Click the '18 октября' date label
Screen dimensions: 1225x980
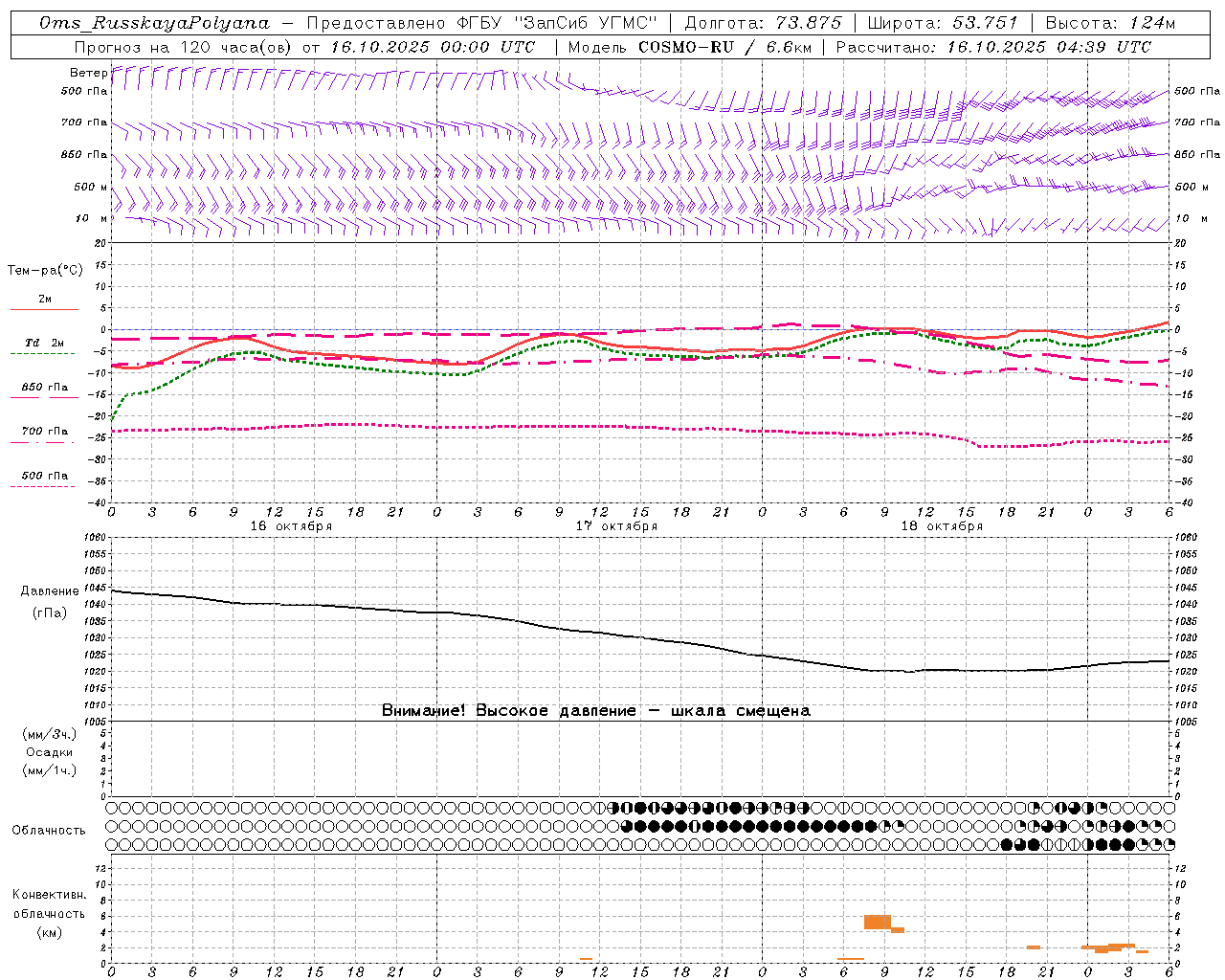(x=942, y=526)
